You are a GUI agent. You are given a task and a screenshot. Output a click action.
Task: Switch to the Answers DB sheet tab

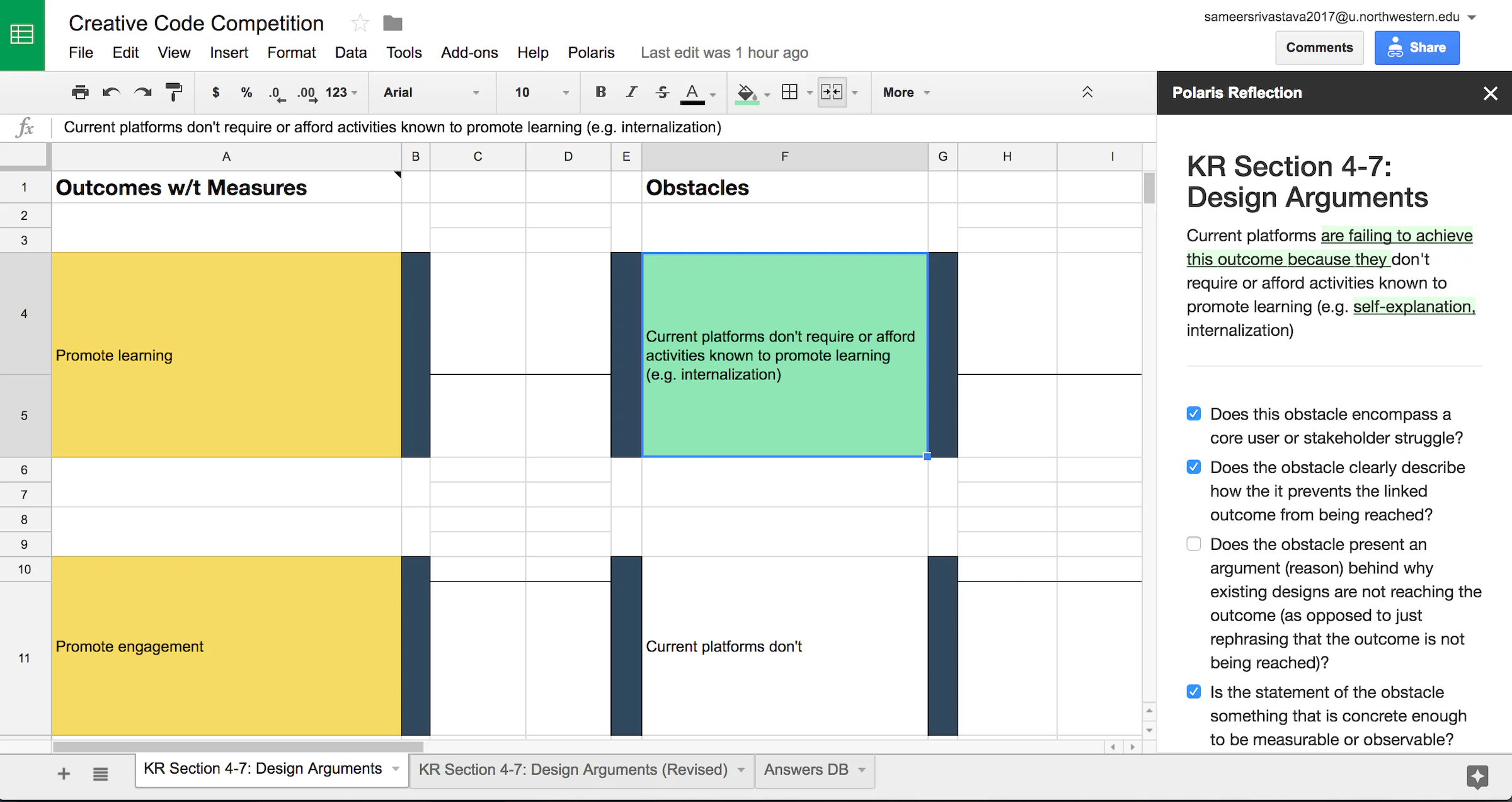pos(806,769)
